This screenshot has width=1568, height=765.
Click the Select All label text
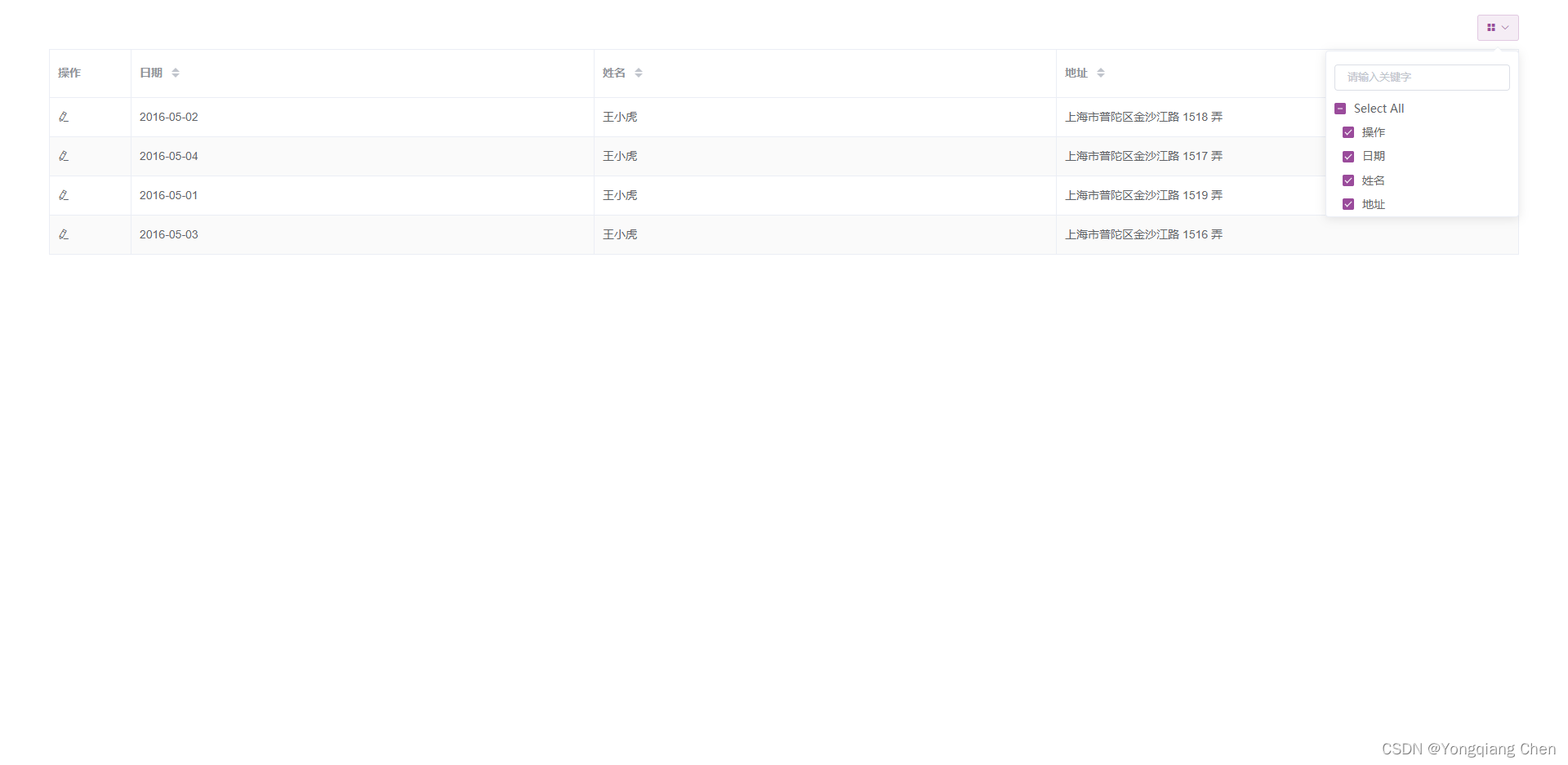point(1379,109)
